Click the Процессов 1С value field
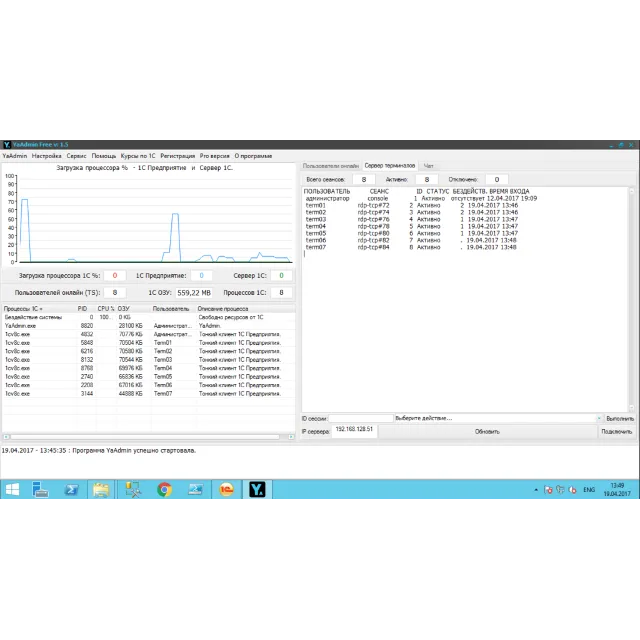 coord(281,293)
